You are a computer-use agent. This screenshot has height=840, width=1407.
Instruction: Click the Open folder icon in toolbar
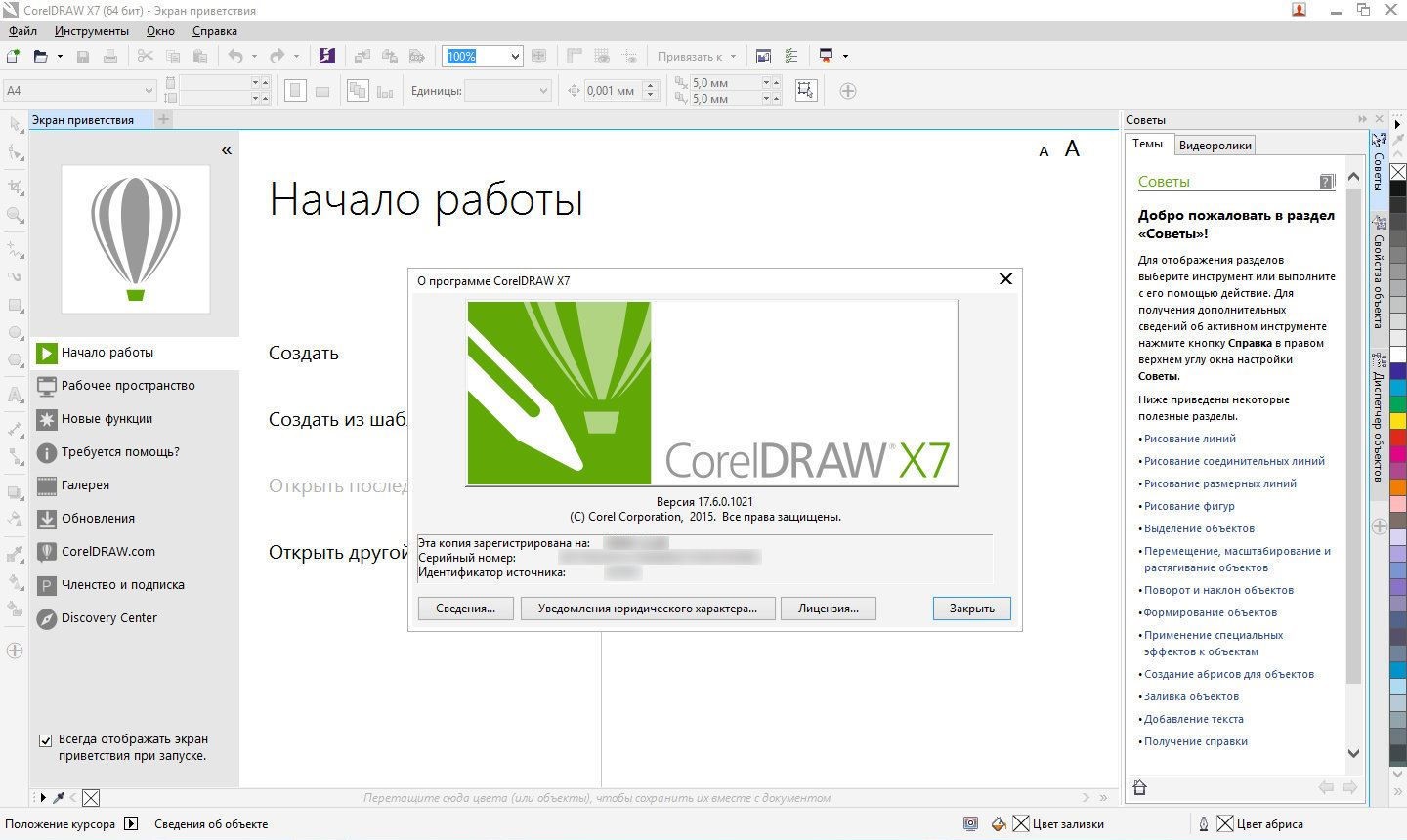41,56
